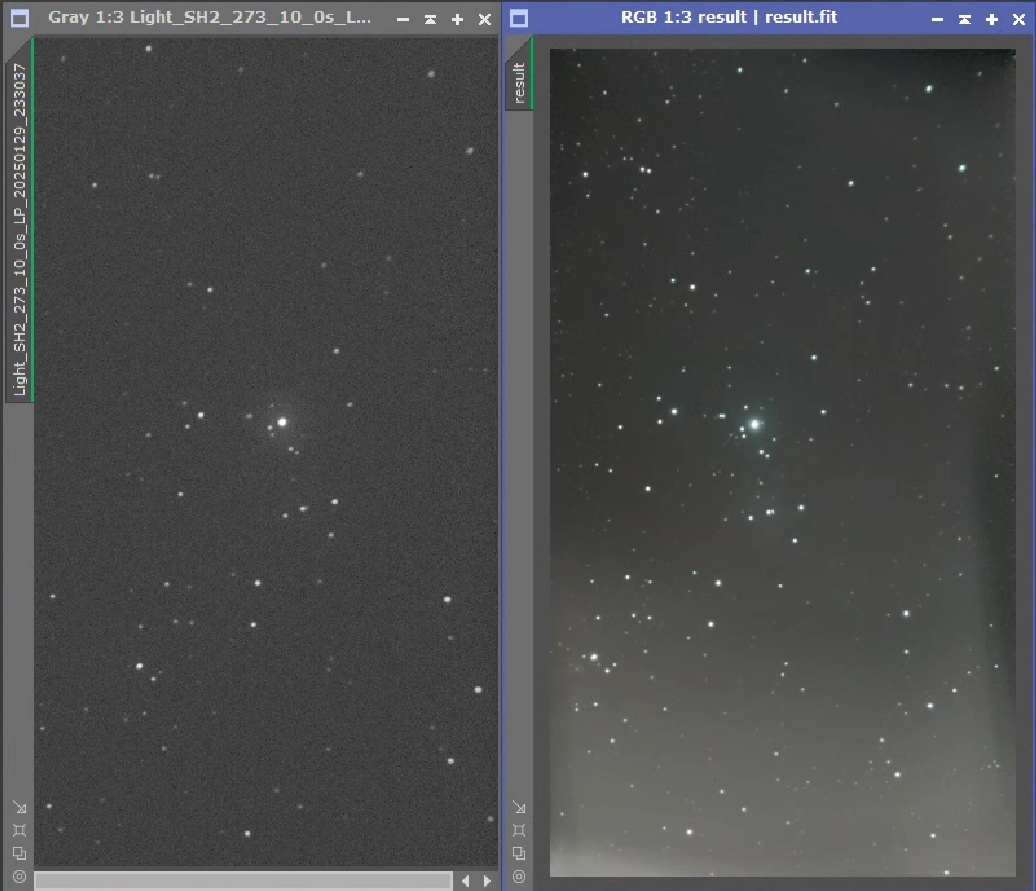Shade the RGB result.fit window
Viewport: 1036px width, 891px height.
click(965, 20)
